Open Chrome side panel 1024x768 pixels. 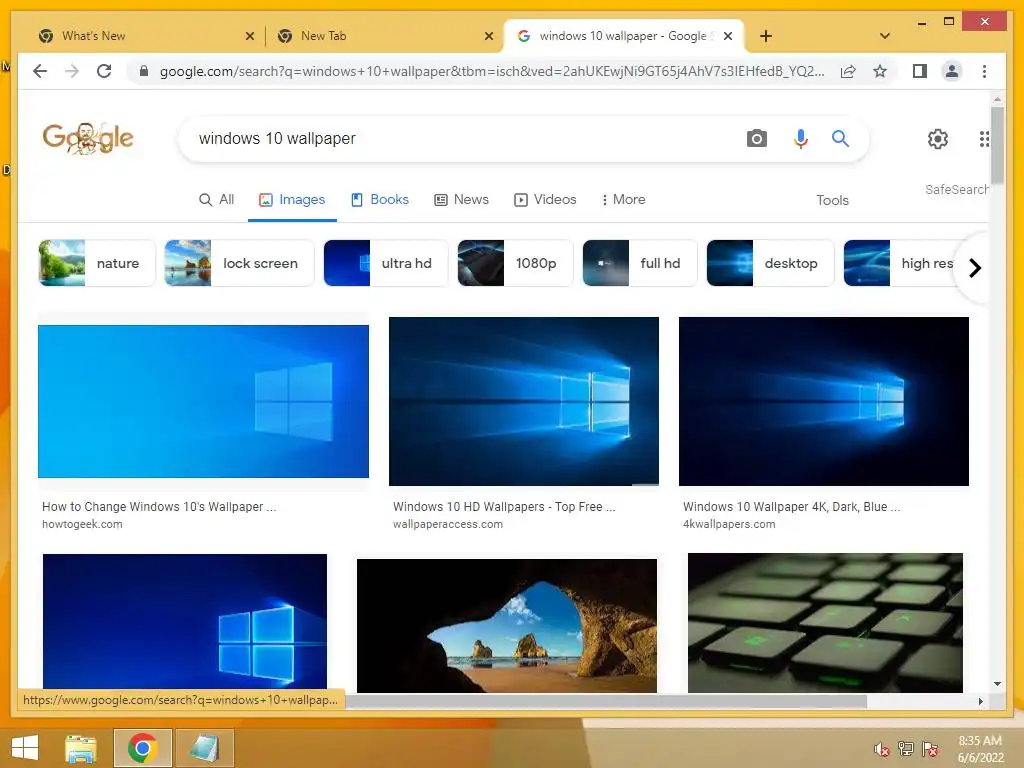point(920,71)
